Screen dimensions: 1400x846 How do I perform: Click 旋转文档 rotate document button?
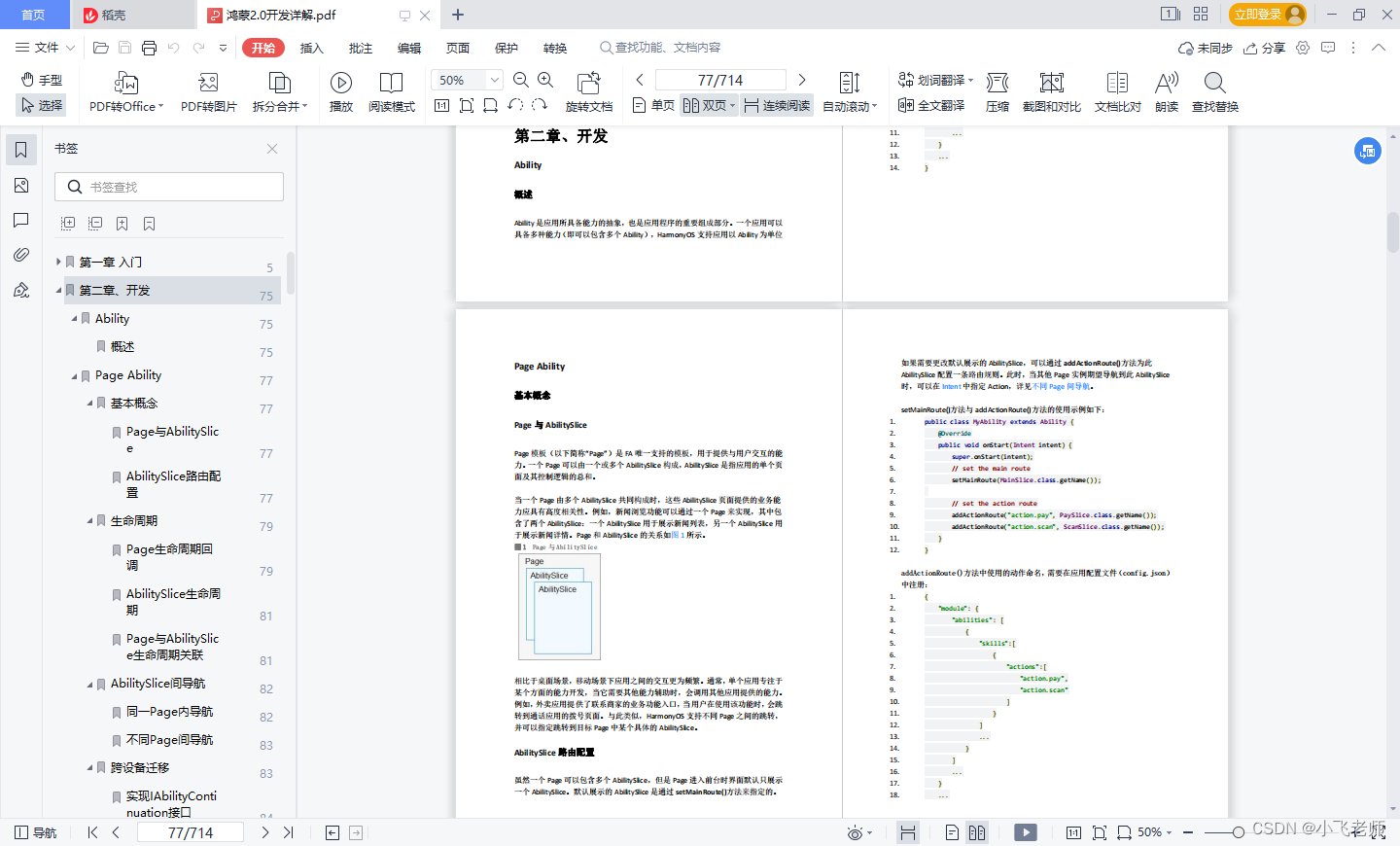[x=589, y=93]
